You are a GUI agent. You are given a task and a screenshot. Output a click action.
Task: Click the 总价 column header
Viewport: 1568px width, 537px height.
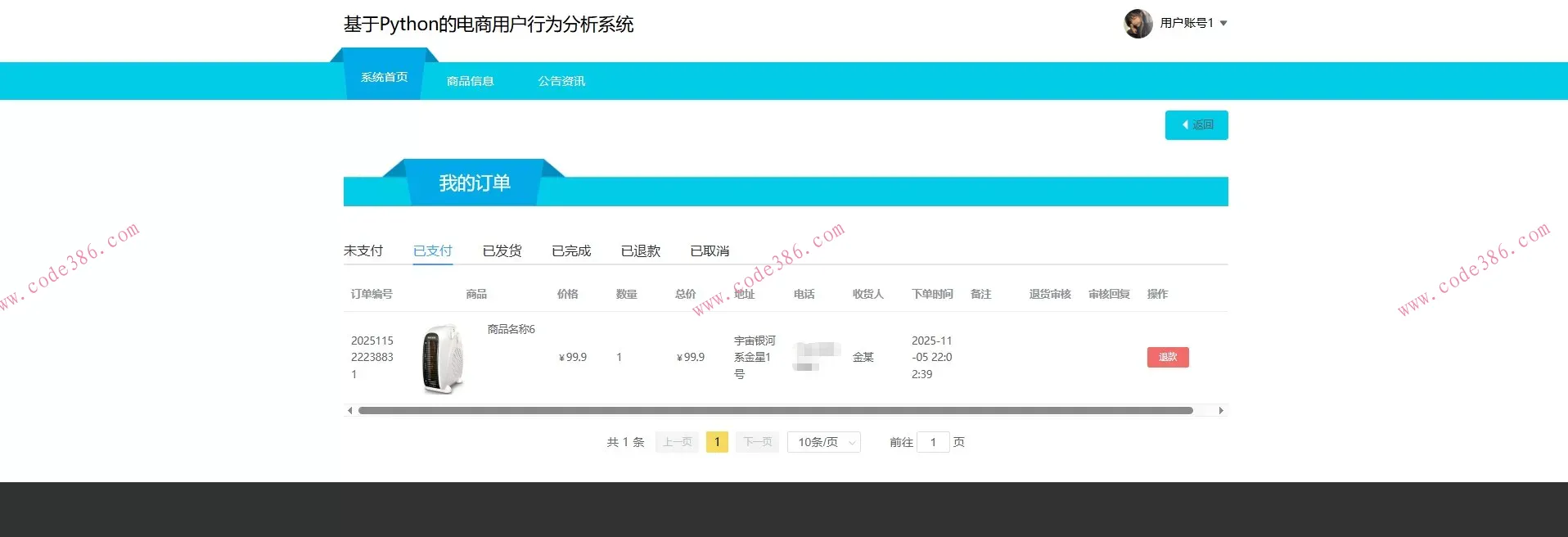(x=686, y=294)
